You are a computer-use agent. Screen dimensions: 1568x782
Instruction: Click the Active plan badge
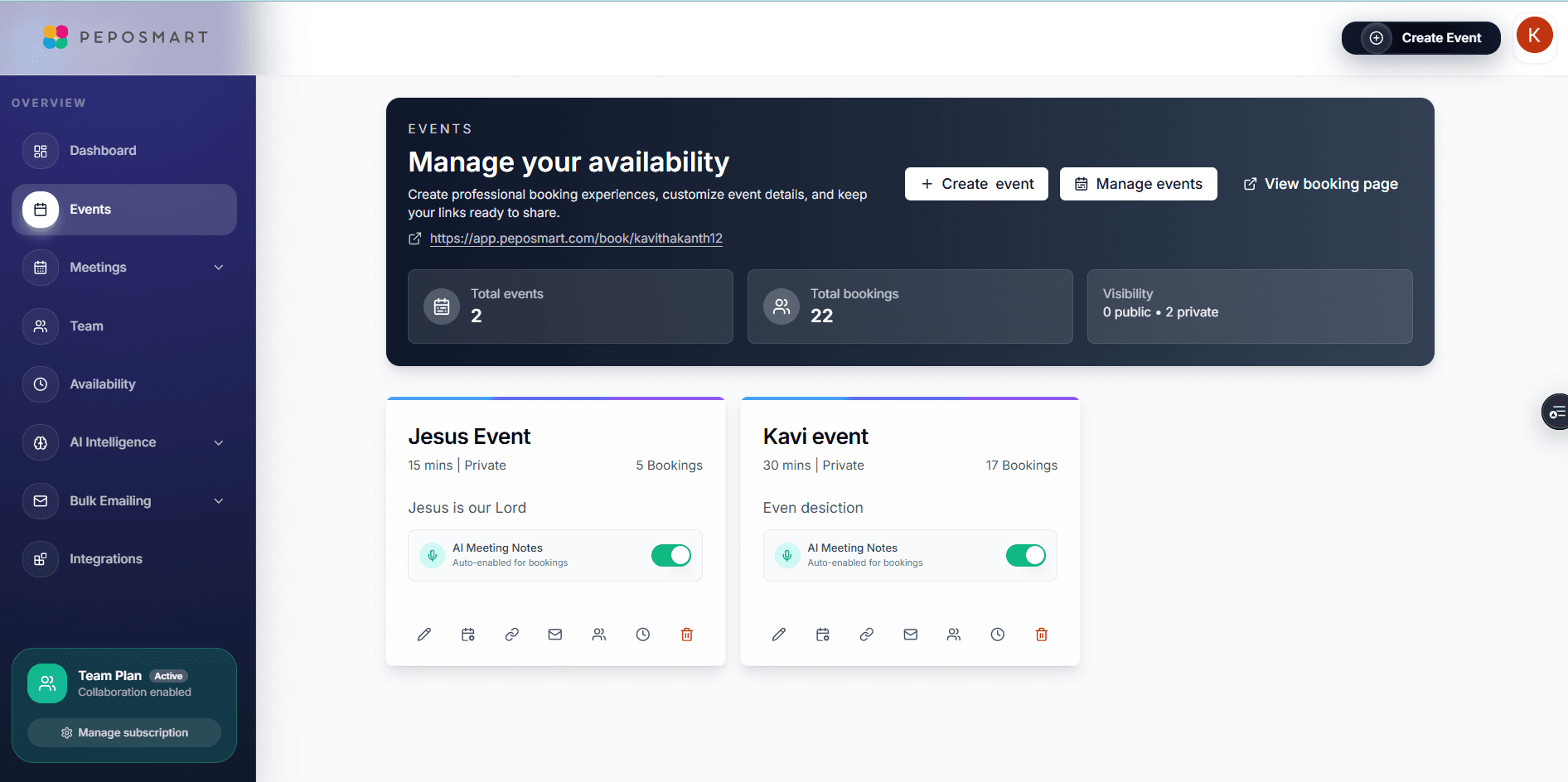pyautogui.click(x=168, y=676)
